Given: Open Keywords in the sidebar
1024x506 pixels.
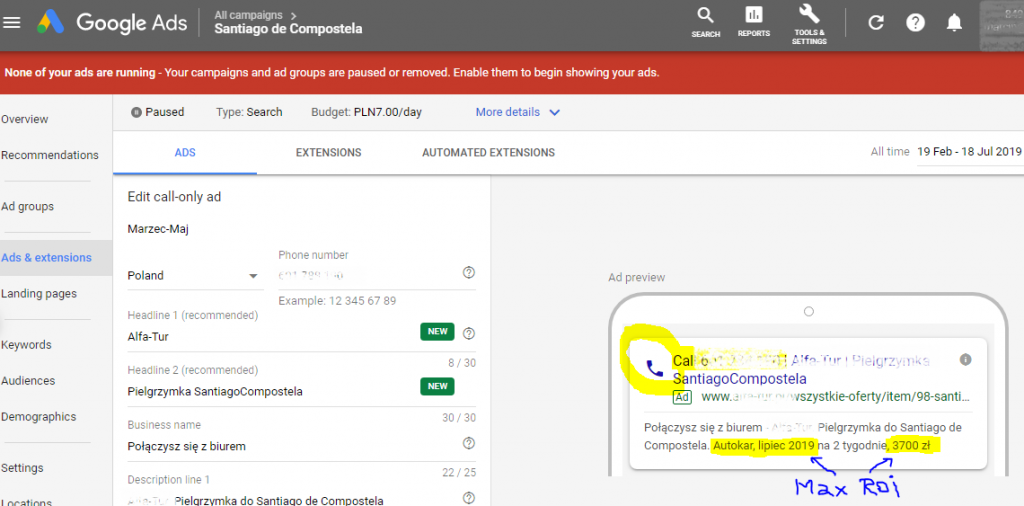Looking at the screenshot, I should [26, 345].
